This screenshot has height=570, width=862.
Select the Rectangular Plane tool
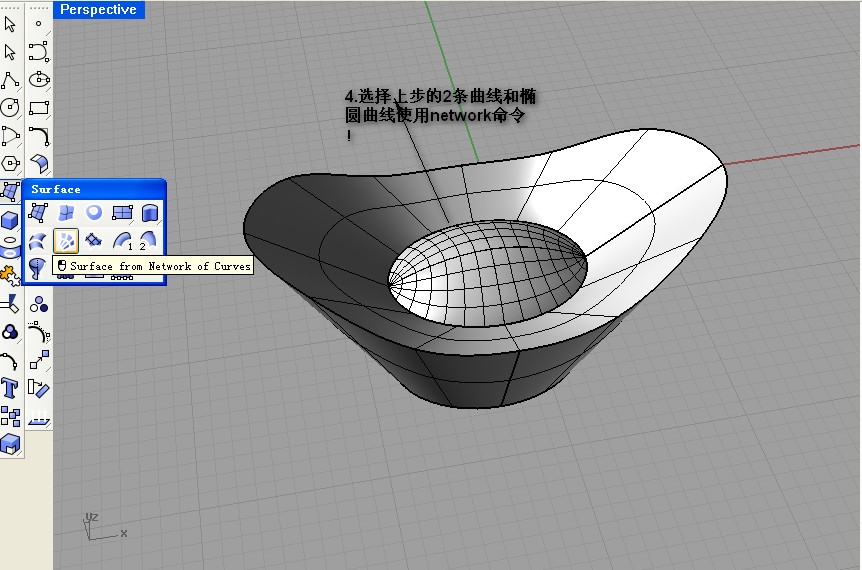click(122, 213)
